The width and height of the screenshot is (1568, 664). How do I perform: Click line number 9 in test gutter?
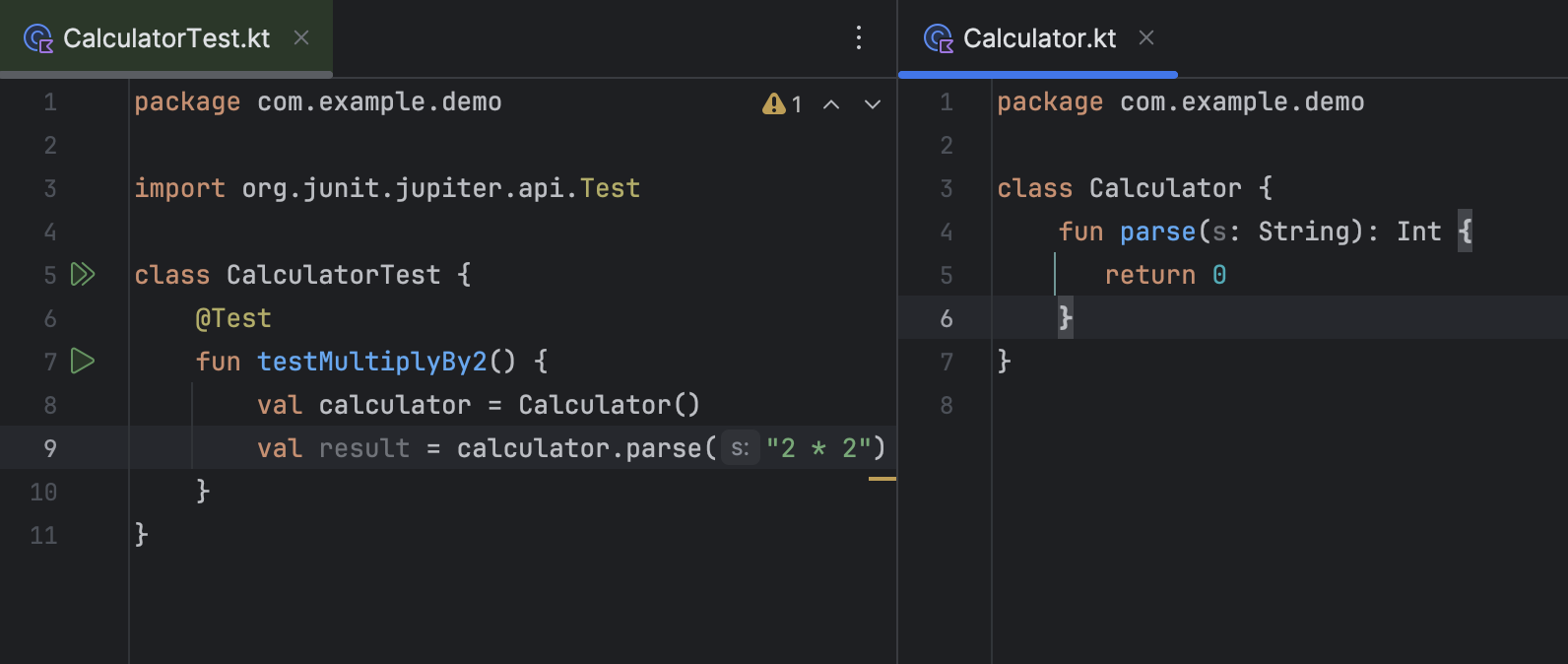pyautogui.click(x=49, y=448)
